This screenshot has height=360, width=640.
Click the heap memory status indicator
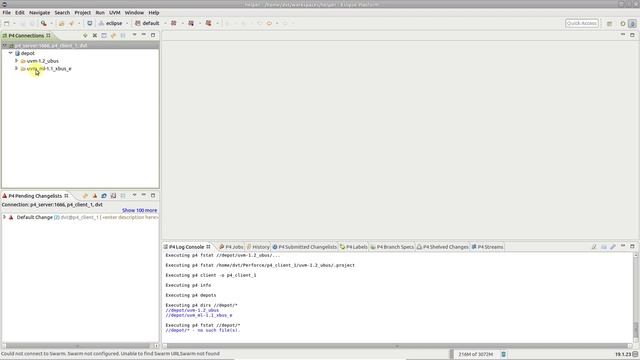[476, 354]
